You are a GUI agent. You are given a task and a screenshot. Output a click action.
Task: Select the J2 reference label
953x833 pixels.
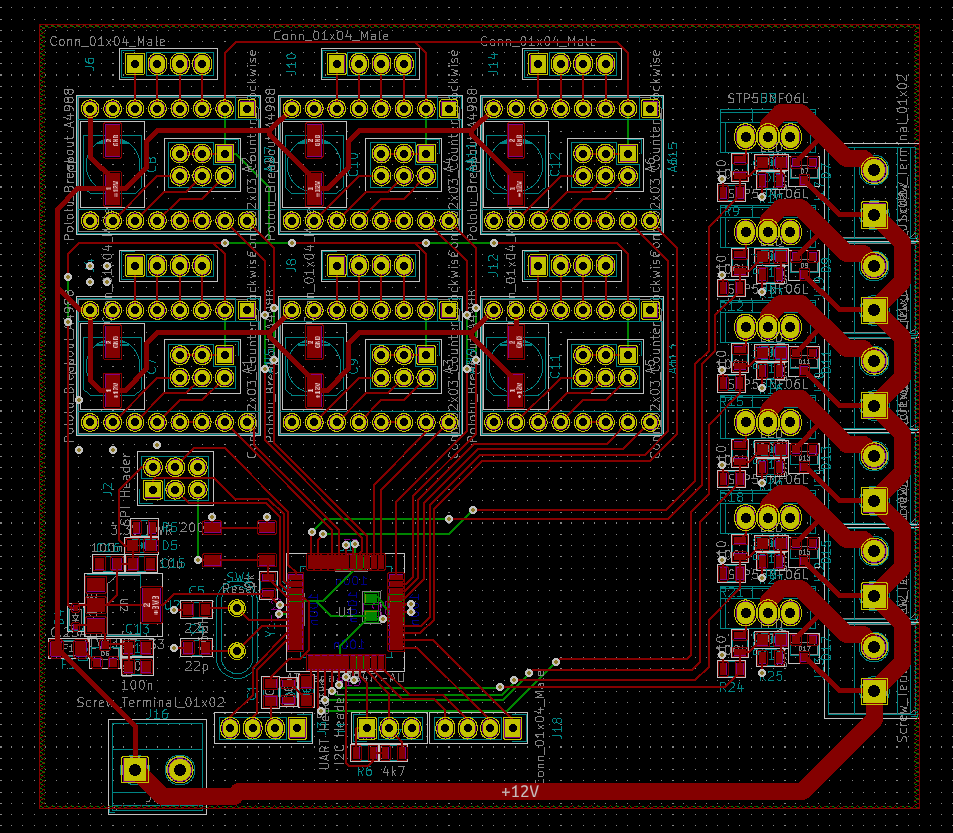pos(108,488)
